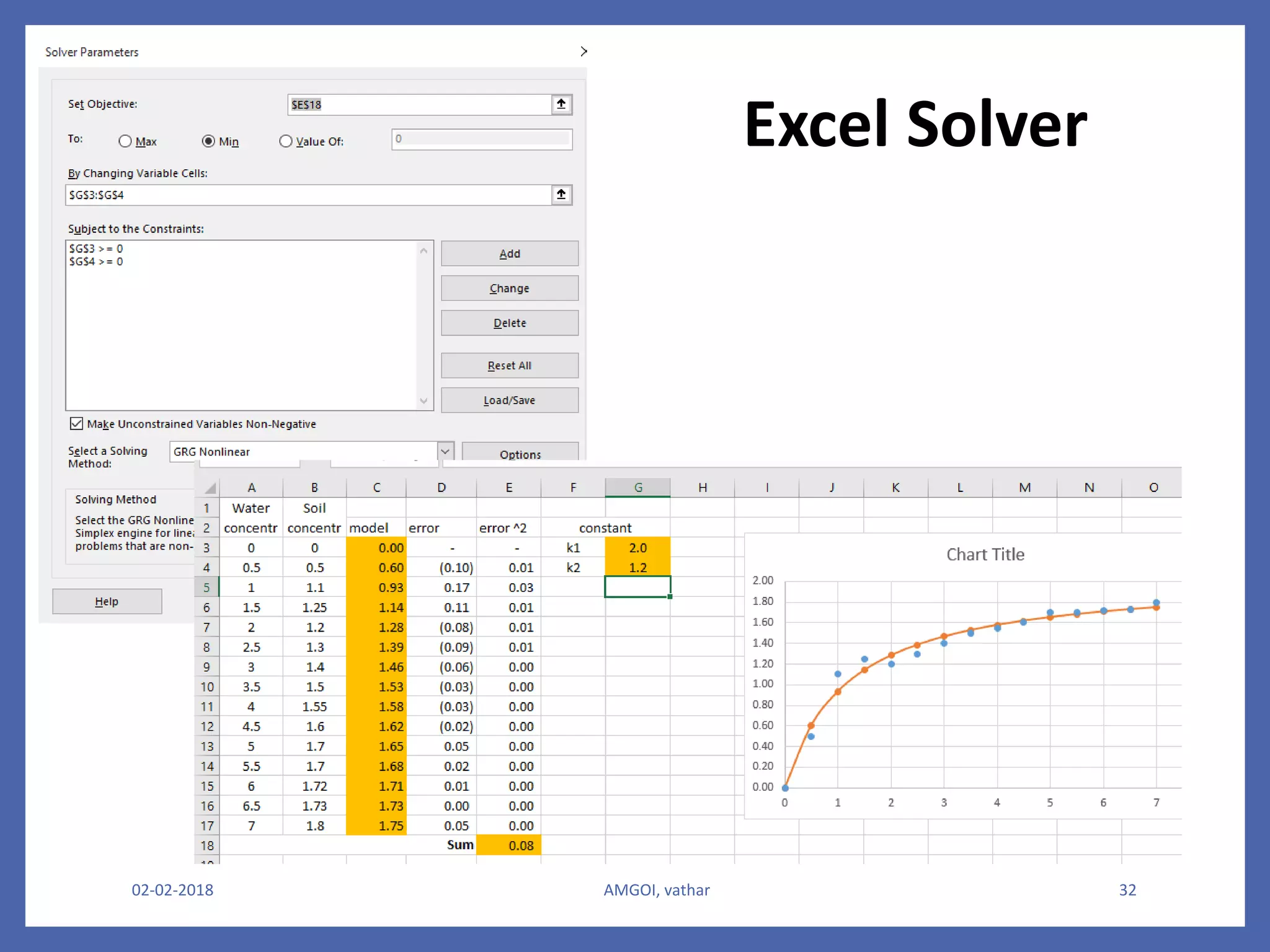
Task: Click the Water concentration cell 6.5
Action: tap(251, 806)
